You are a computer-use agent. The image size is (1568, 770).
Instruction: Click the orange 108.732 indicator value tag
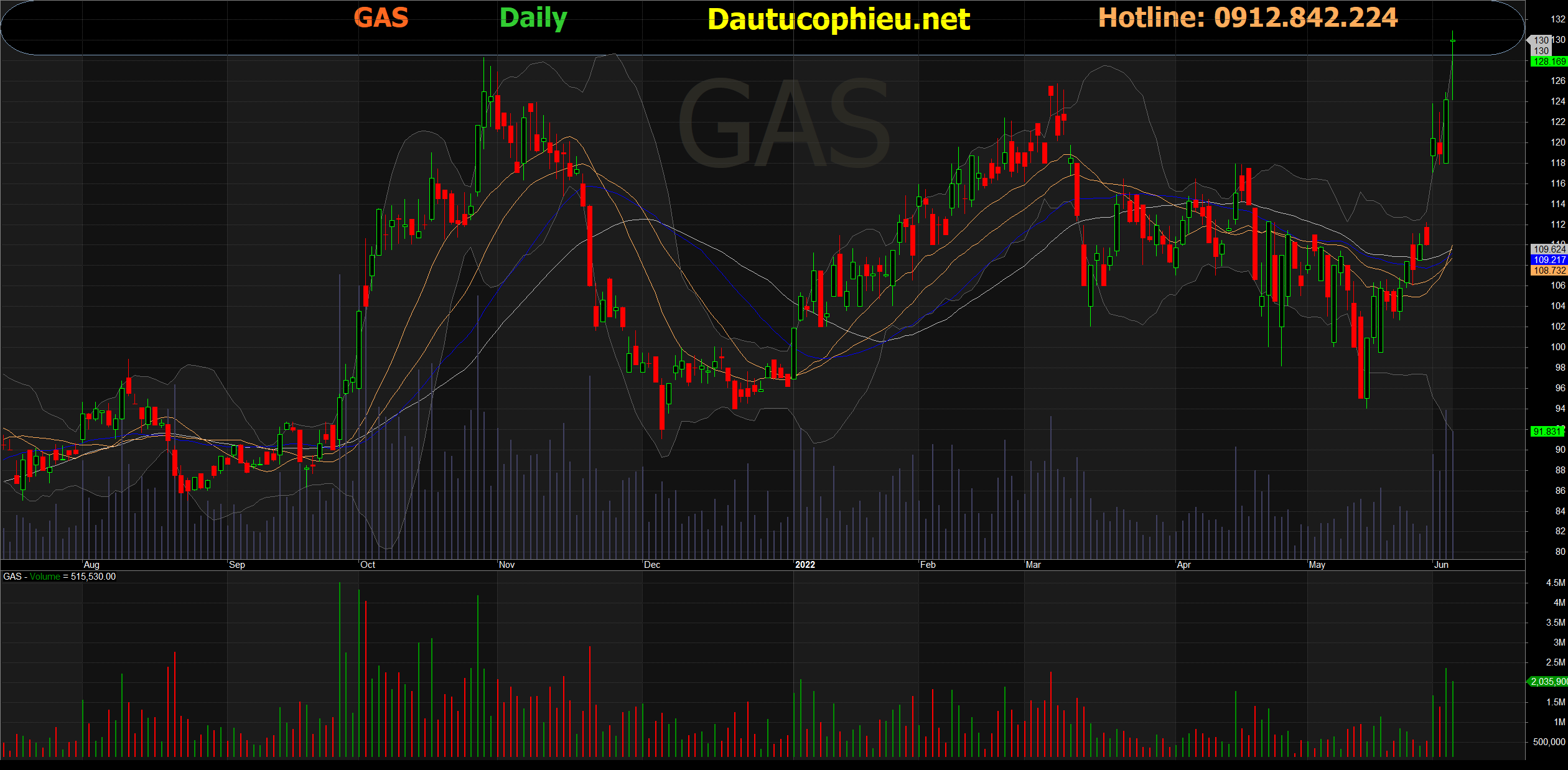(1548, 271)
